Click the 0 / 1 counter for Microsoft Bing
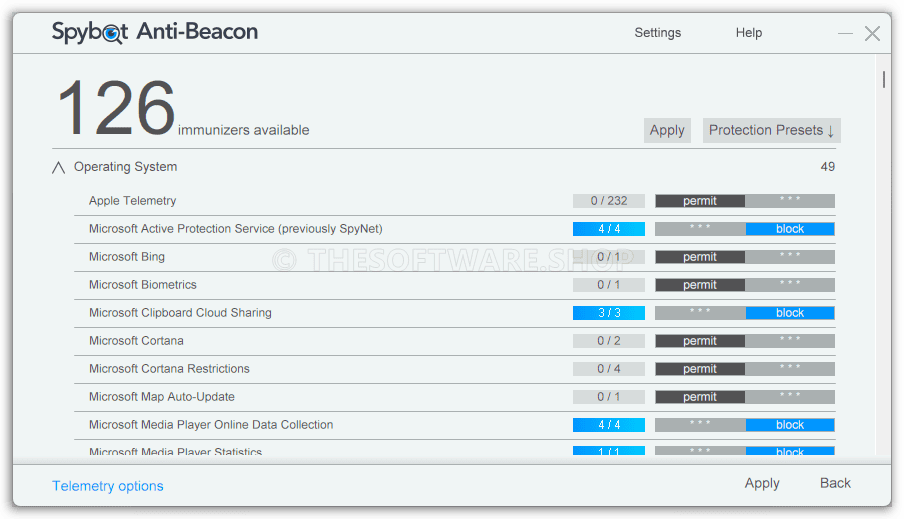This screenshot has width=904, height=519. [609, 257]
